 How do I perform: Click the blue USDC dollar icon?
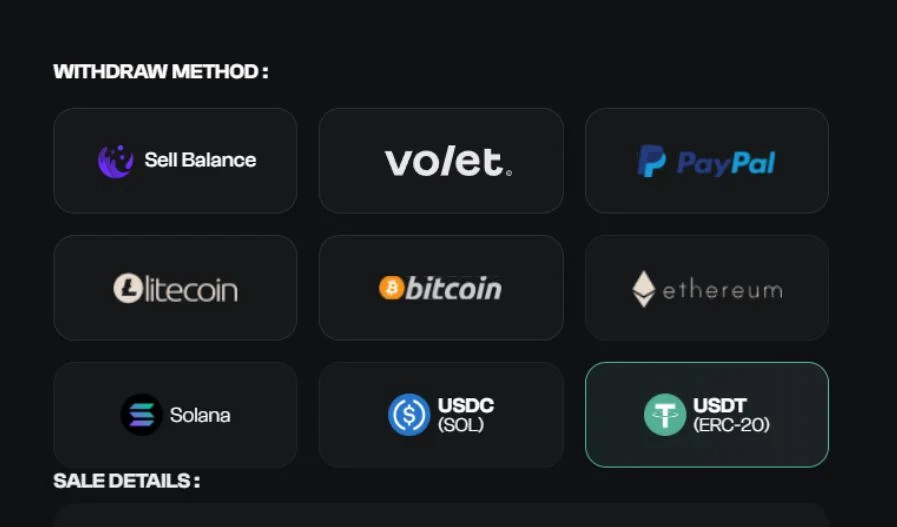point(409,415)
